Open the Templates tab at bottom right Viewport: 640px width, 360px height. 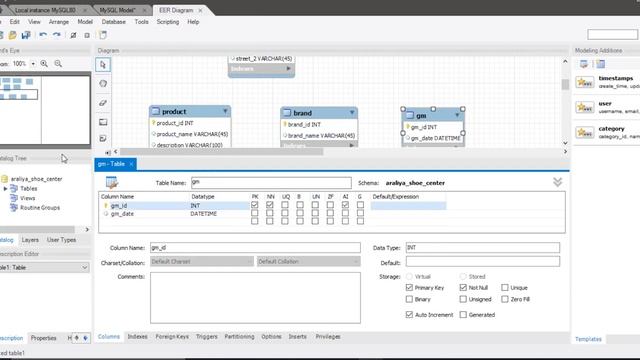[x=588, y=339]
